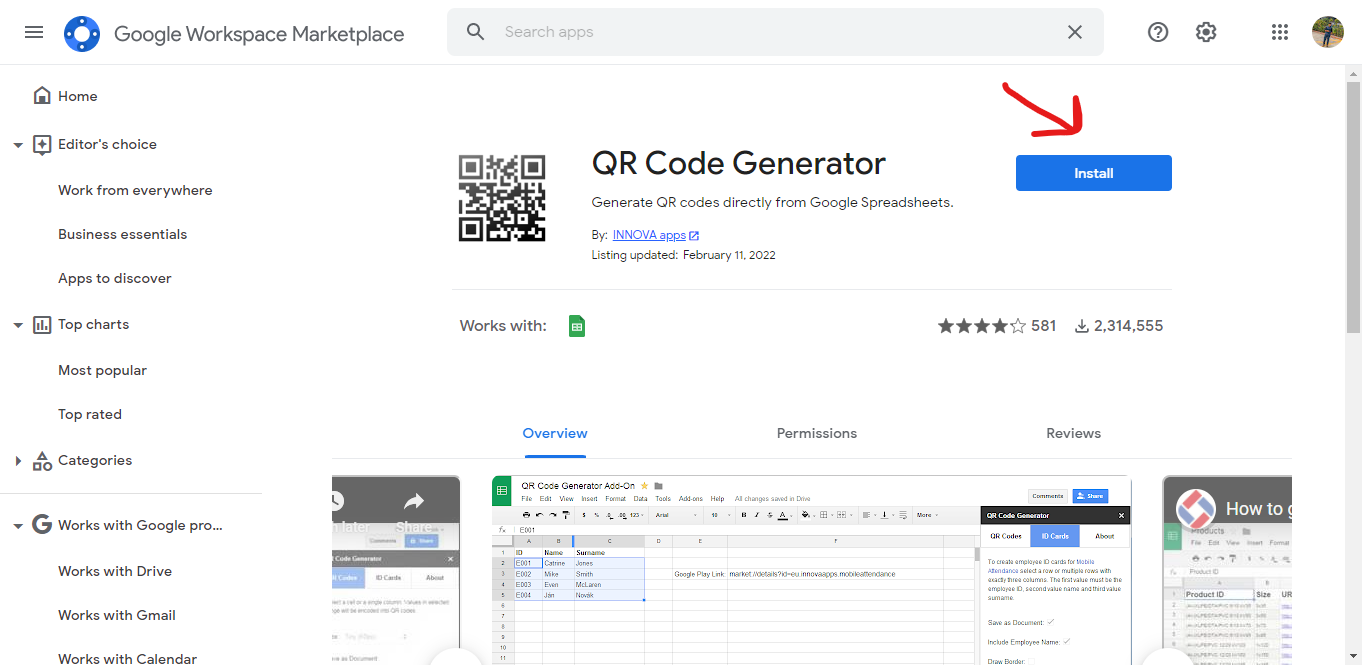The width and height of the screenshot is (1362, 665).
Task: Click the Google Sheets works-with icon
Action: 576,326
